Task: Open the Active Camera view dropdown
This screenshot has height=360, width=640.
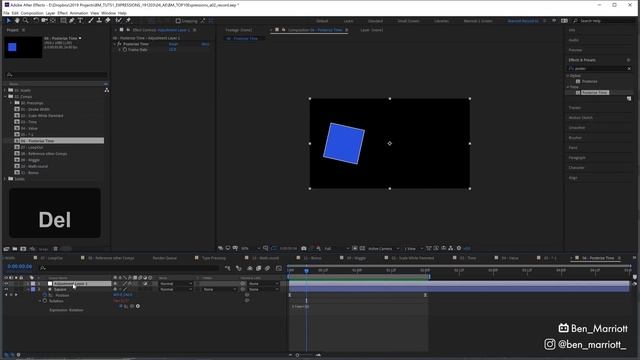Action: point(384,248)
